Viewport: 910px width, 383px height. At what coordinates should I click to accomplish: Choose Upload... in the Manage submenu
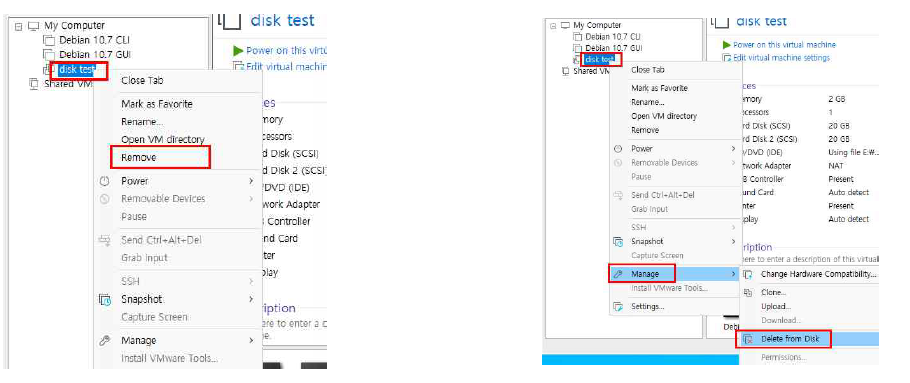[776, 306]
